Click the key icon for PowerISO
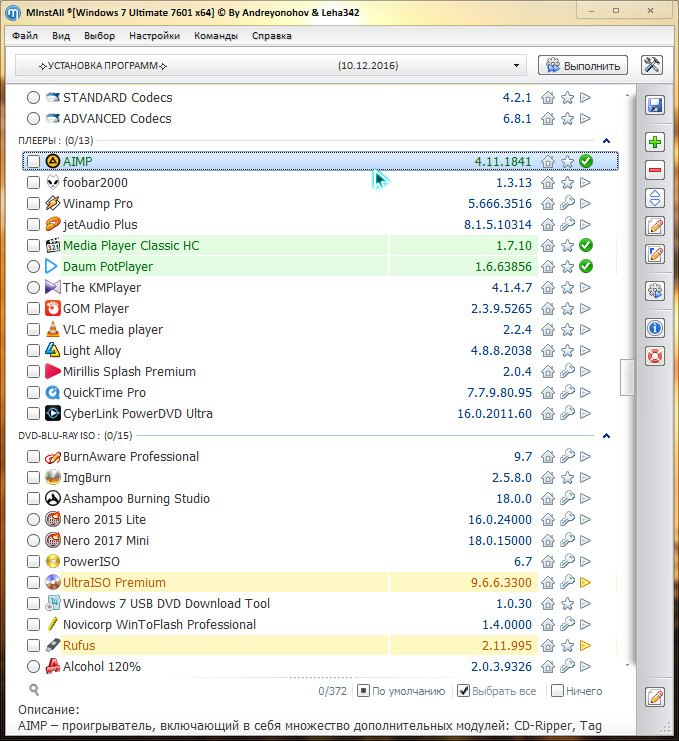 (x=567, y=561)
